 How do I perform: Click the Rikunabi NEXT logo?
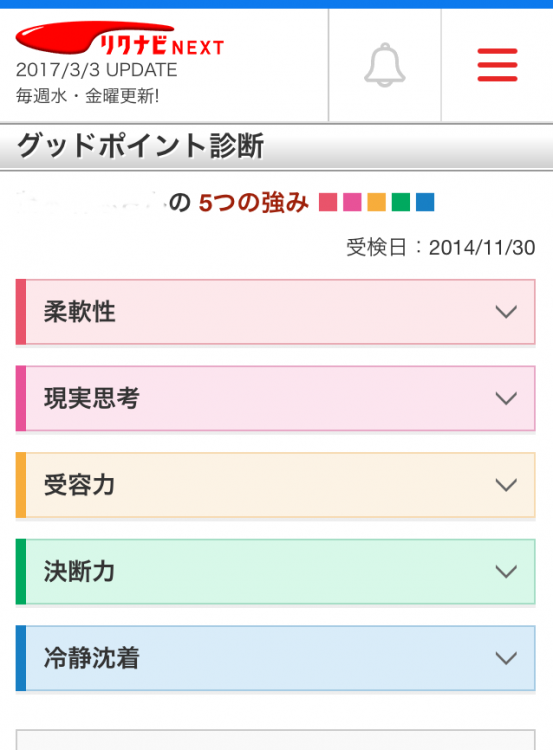pos(120,39)
